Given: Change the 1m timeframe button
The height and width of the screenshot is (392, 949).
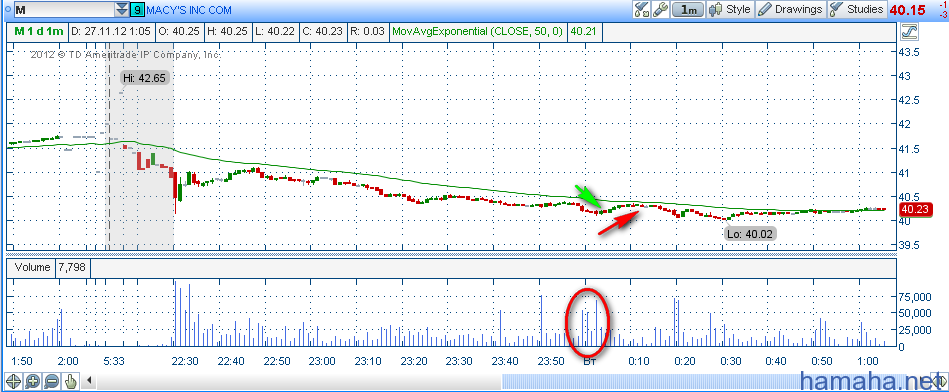Looking at the screenshot, I should click(688, 9).
